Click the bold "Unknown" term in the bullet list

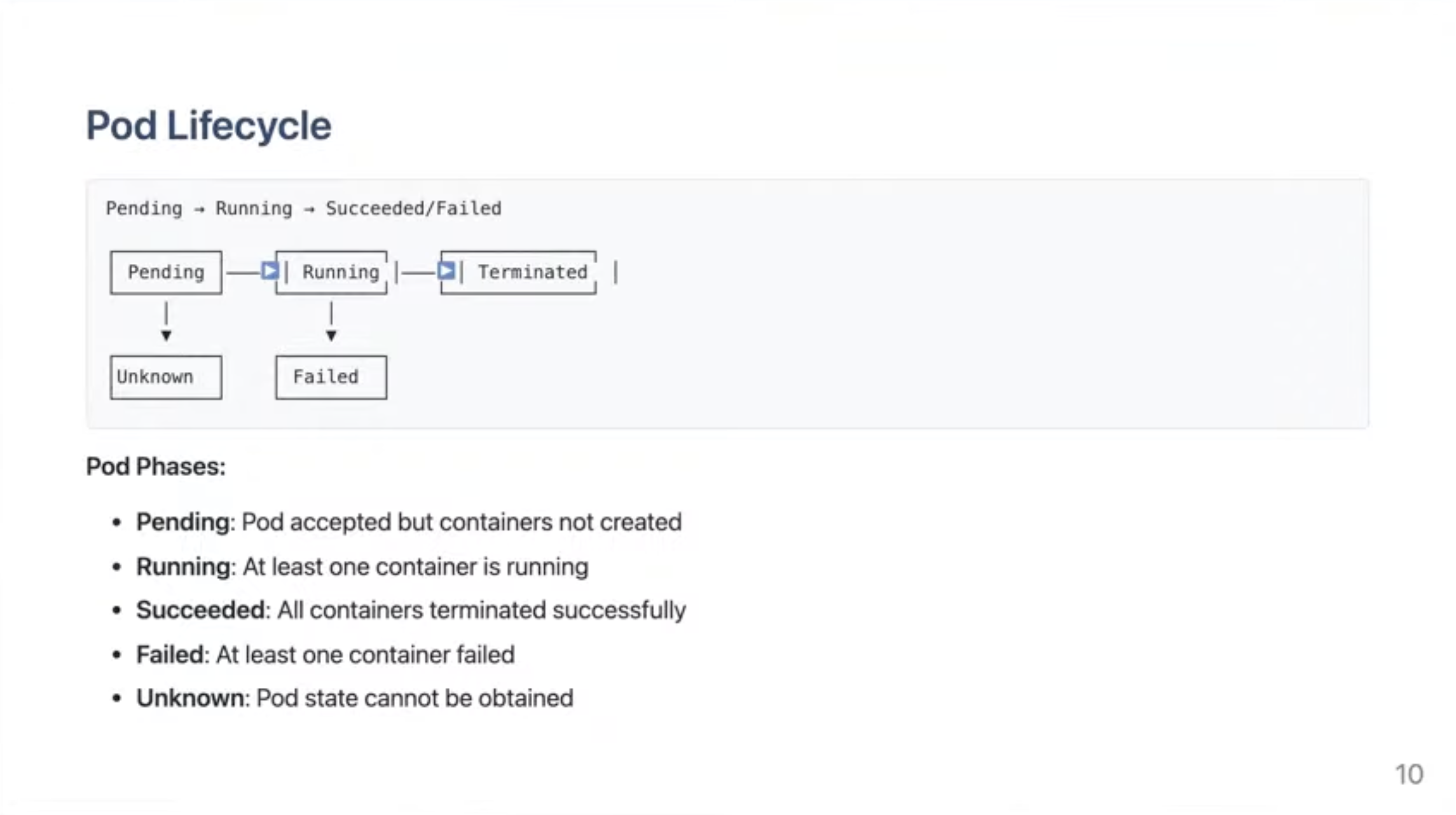coord(189,698)
